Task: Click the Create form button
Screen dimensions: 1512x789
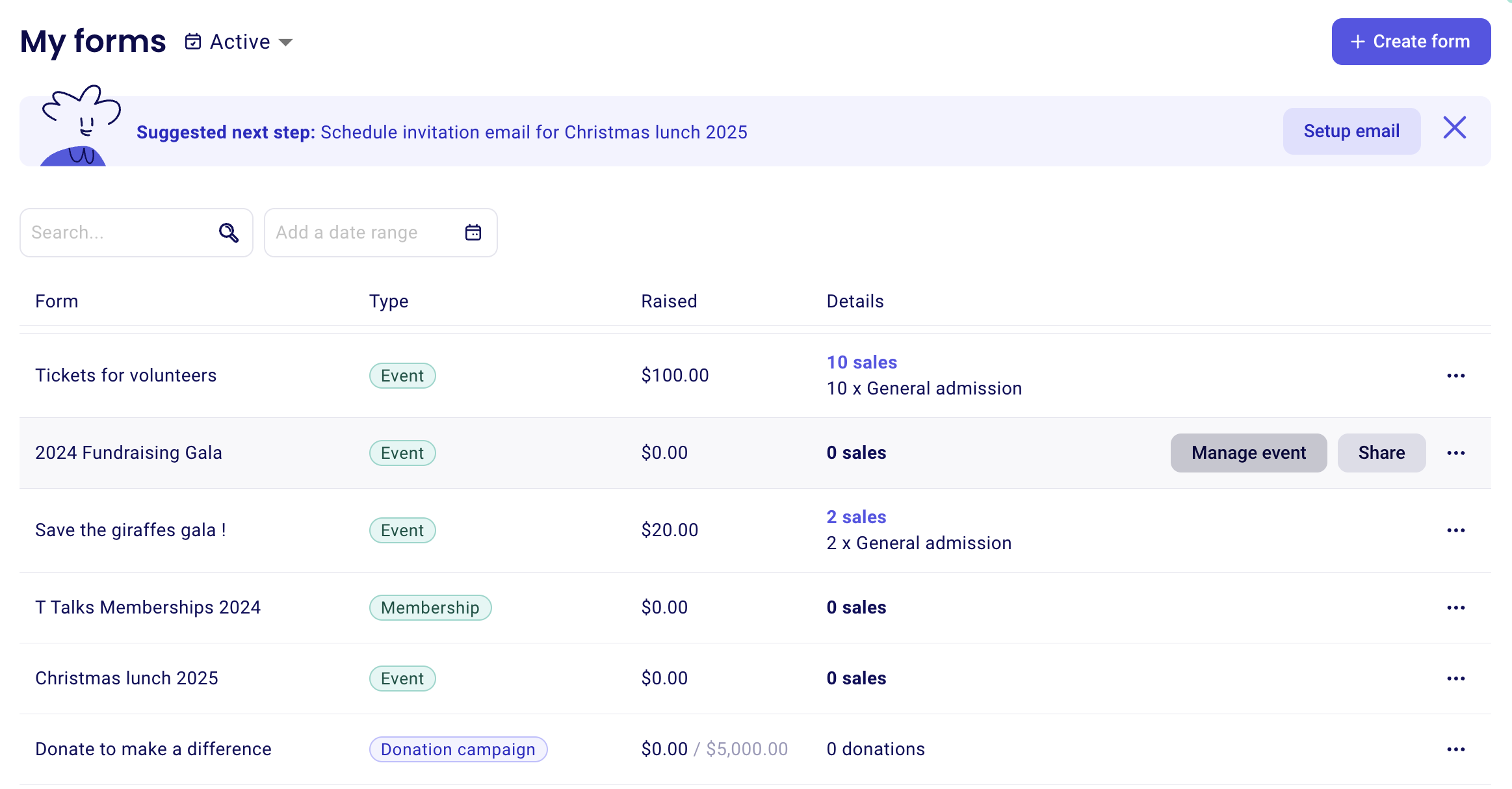Action: (1412, 41)
